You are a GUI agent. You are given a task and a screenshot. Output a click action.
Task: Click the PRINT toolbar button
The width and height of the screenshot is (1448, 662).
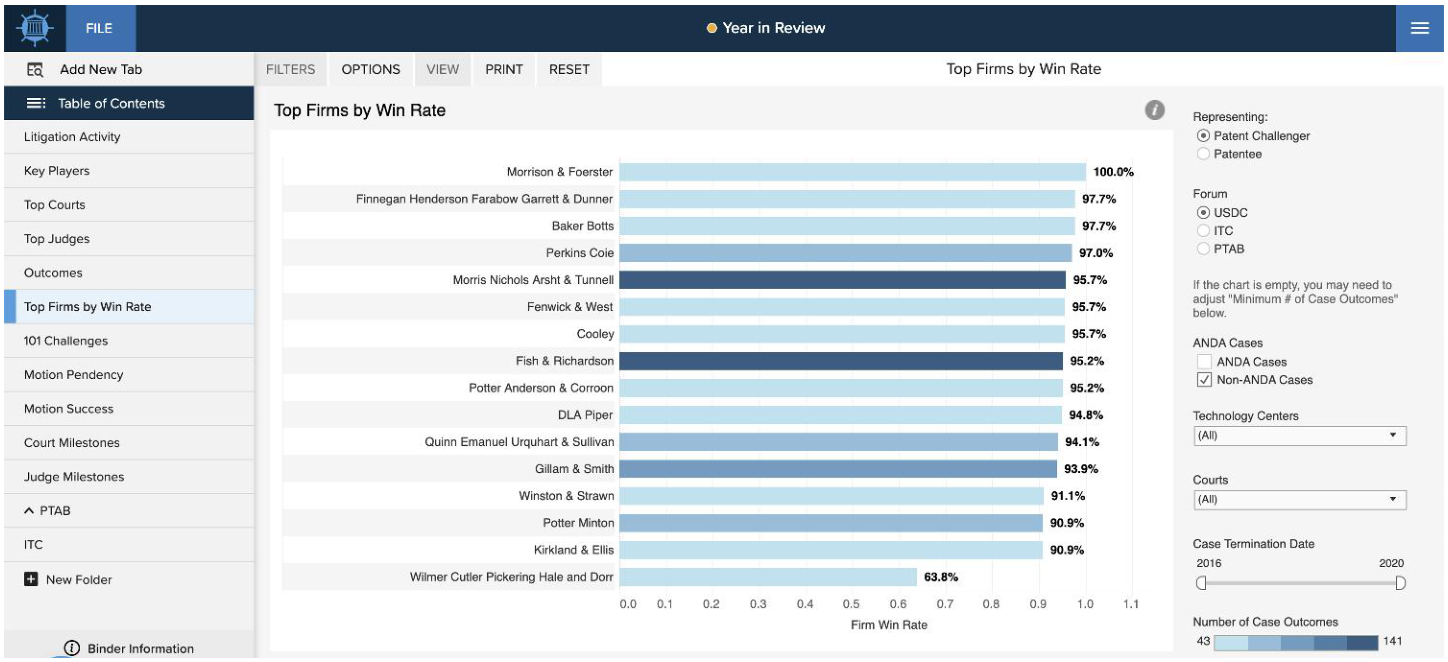pos(504,69)
